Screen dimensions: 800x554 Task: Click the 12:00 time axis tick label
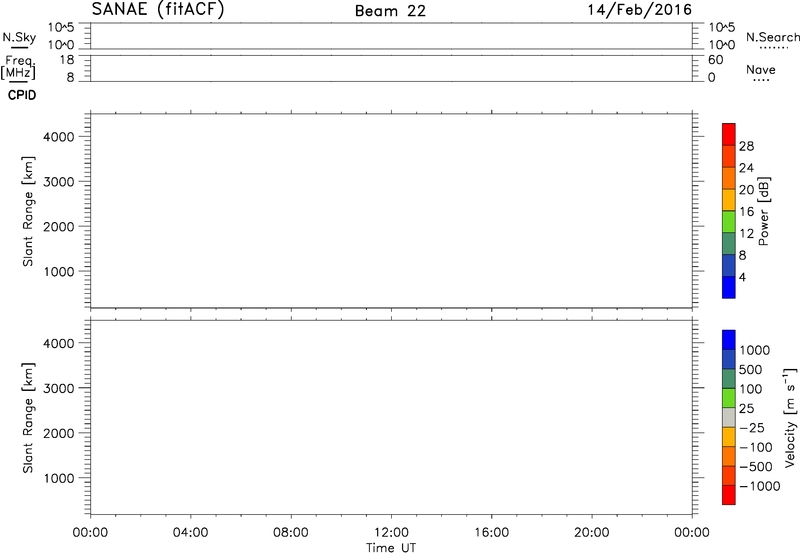[391, 533]
